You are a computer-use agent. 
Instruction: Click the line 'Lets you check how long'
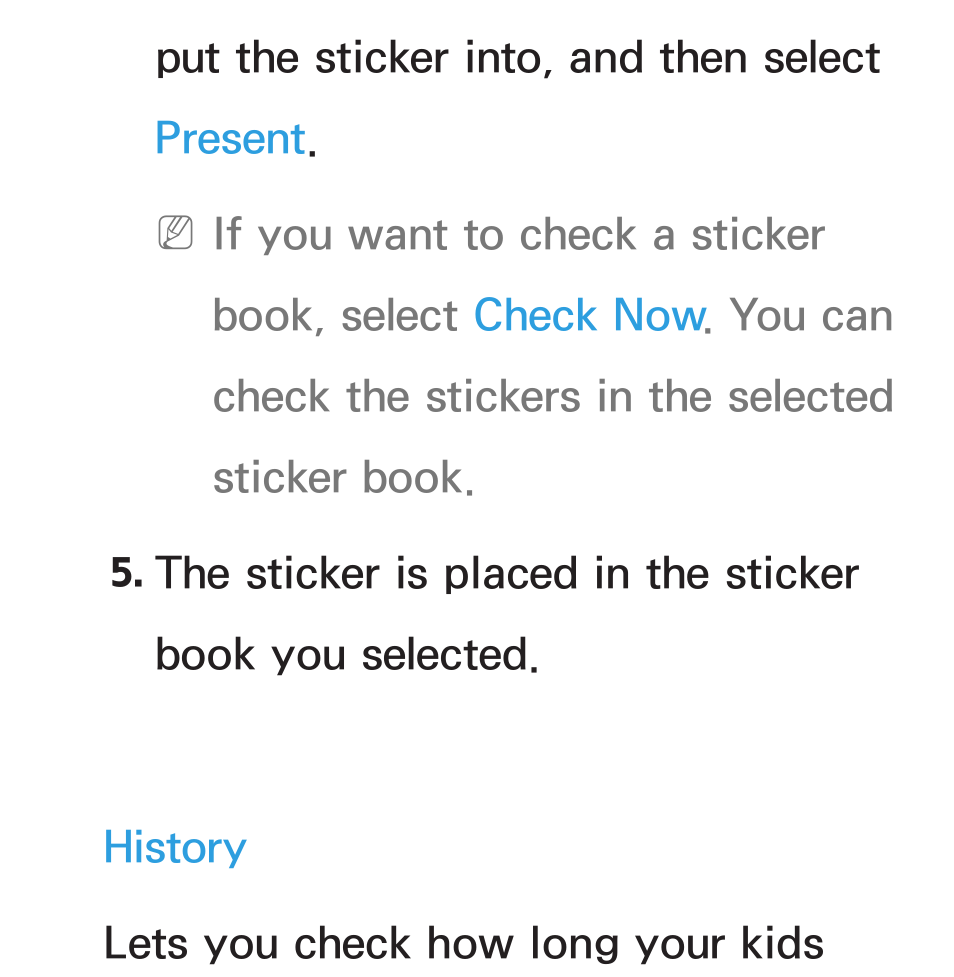(x=414, y=944)
